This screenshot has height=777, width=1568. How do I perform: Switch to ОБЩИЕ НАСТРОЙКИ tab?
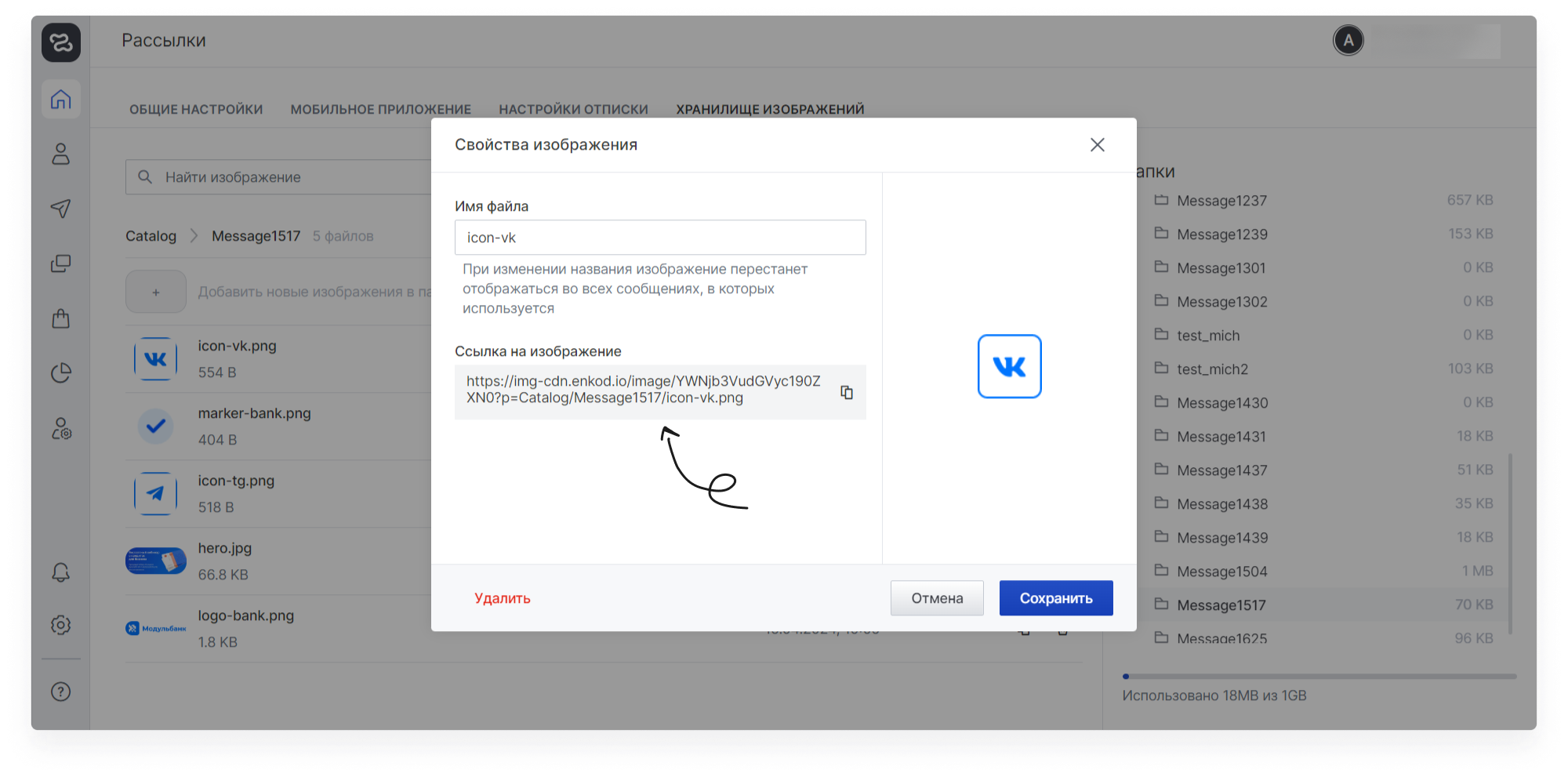[x=196, y=109]
